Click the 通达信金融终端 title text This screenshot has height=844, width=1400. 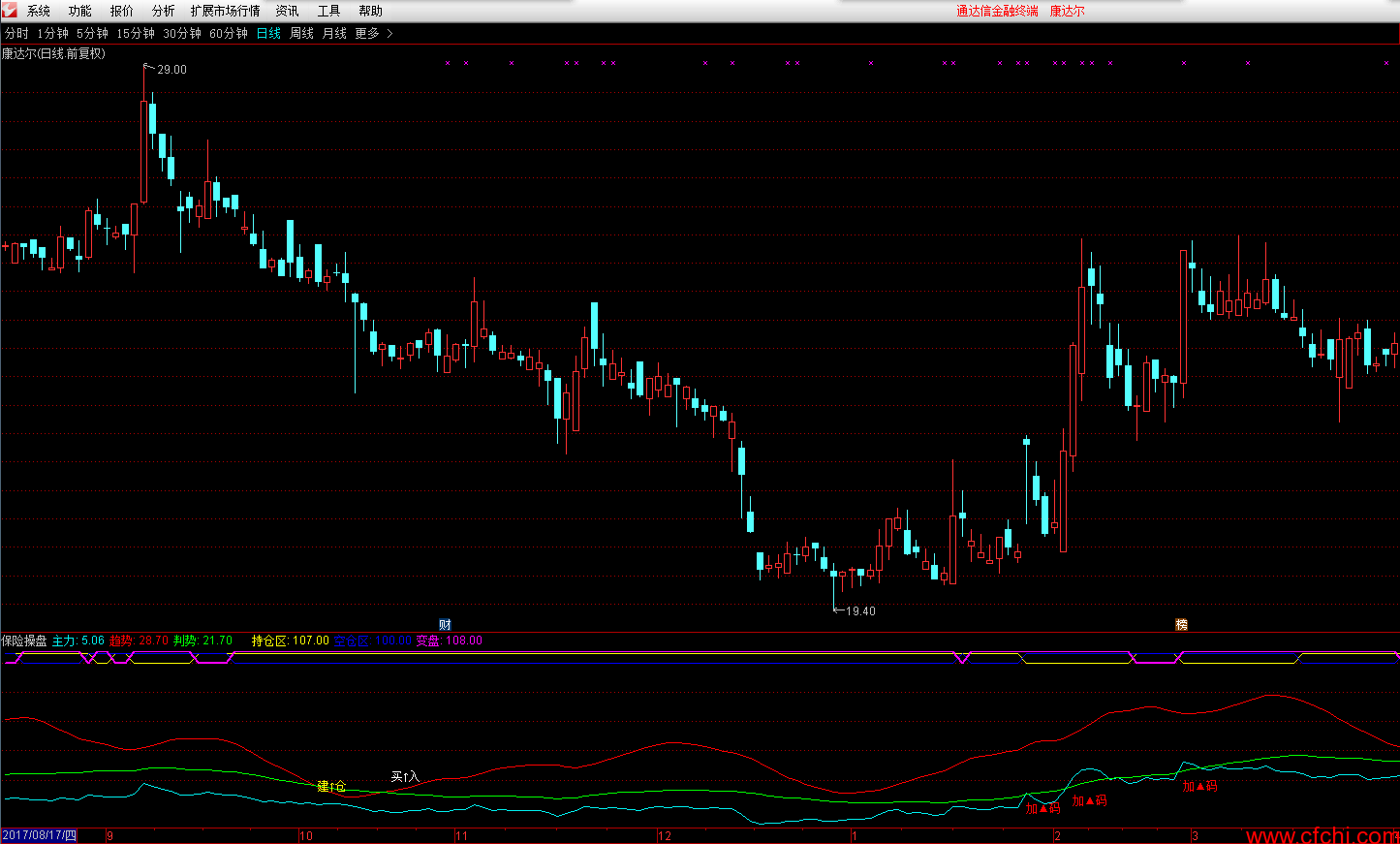pyautogui.click(x=997, y=12)
